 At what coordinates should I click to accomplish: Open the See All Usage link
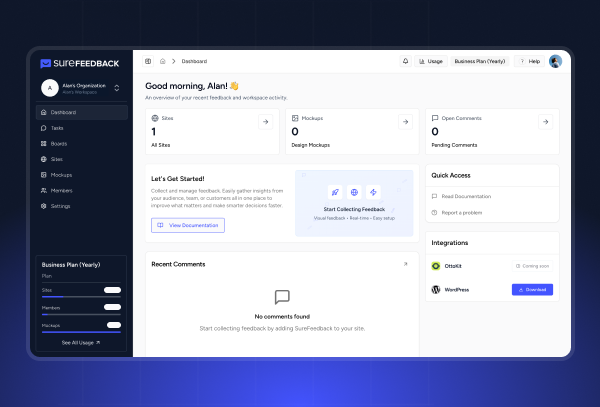pos(81,342)
